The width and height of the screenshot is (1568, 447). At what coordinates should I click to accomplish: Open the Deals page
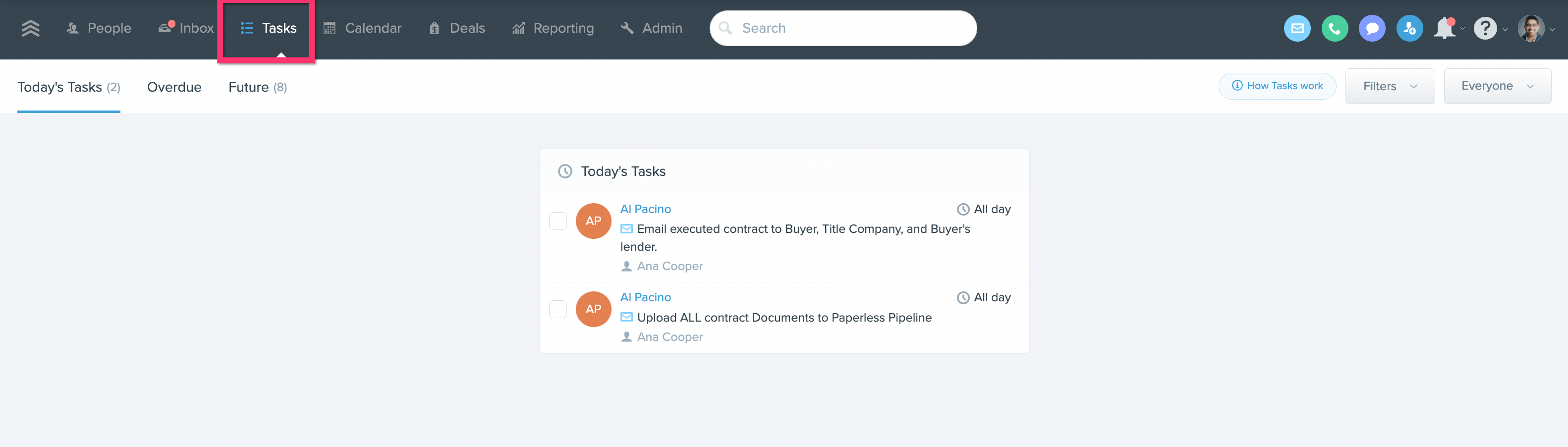point(456,28)
